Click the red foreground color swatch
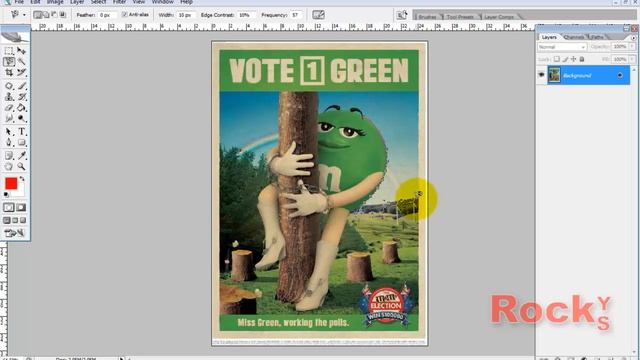640x360 pixels. 11,184
